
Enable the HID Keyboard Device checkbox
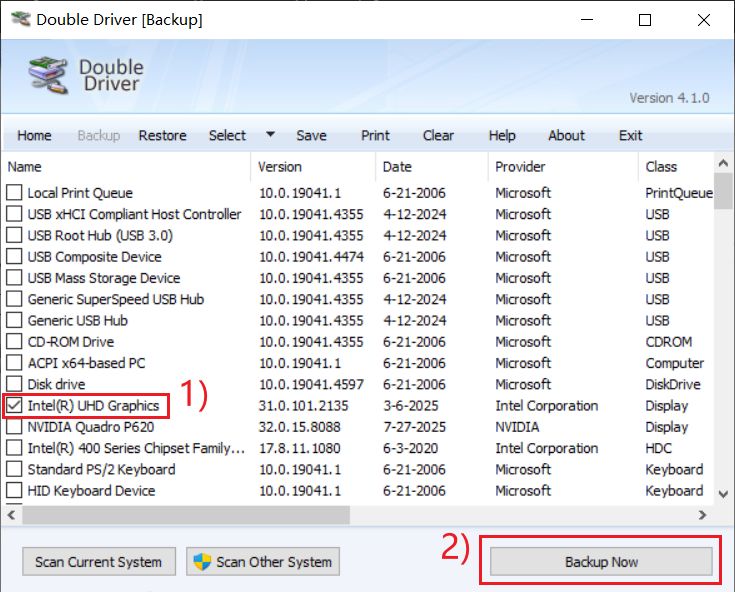coord(14,491)
